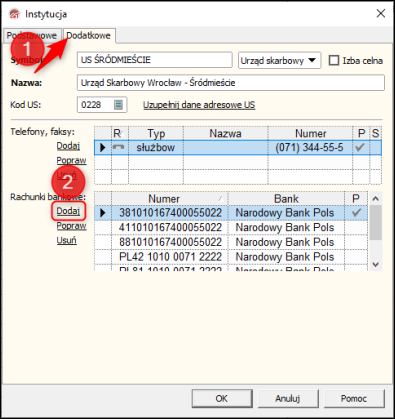Click down arrow of bank accounts scrollbar
This screenshot has width=395, height=419.
click(376, 264)
